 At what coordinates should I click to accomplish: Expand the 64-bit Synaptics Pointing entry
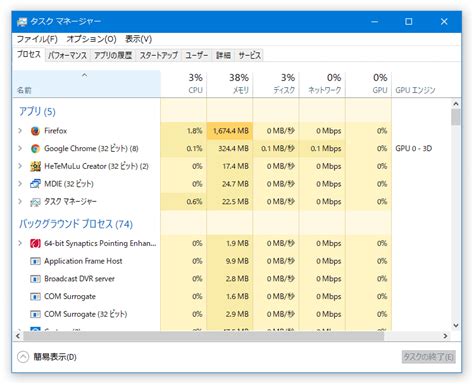[20, 243]
